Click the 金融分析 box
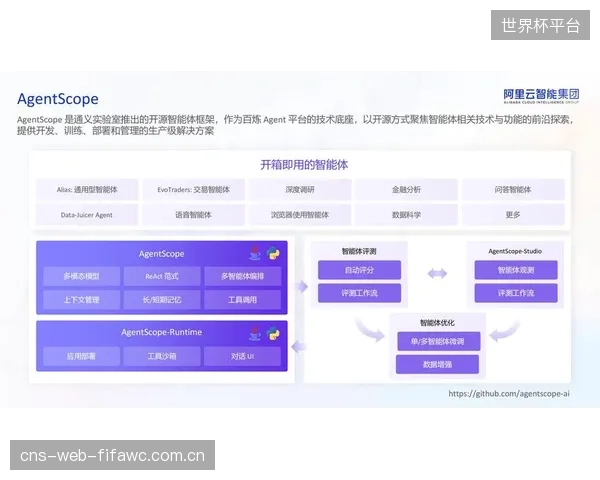 pos(406,189)
